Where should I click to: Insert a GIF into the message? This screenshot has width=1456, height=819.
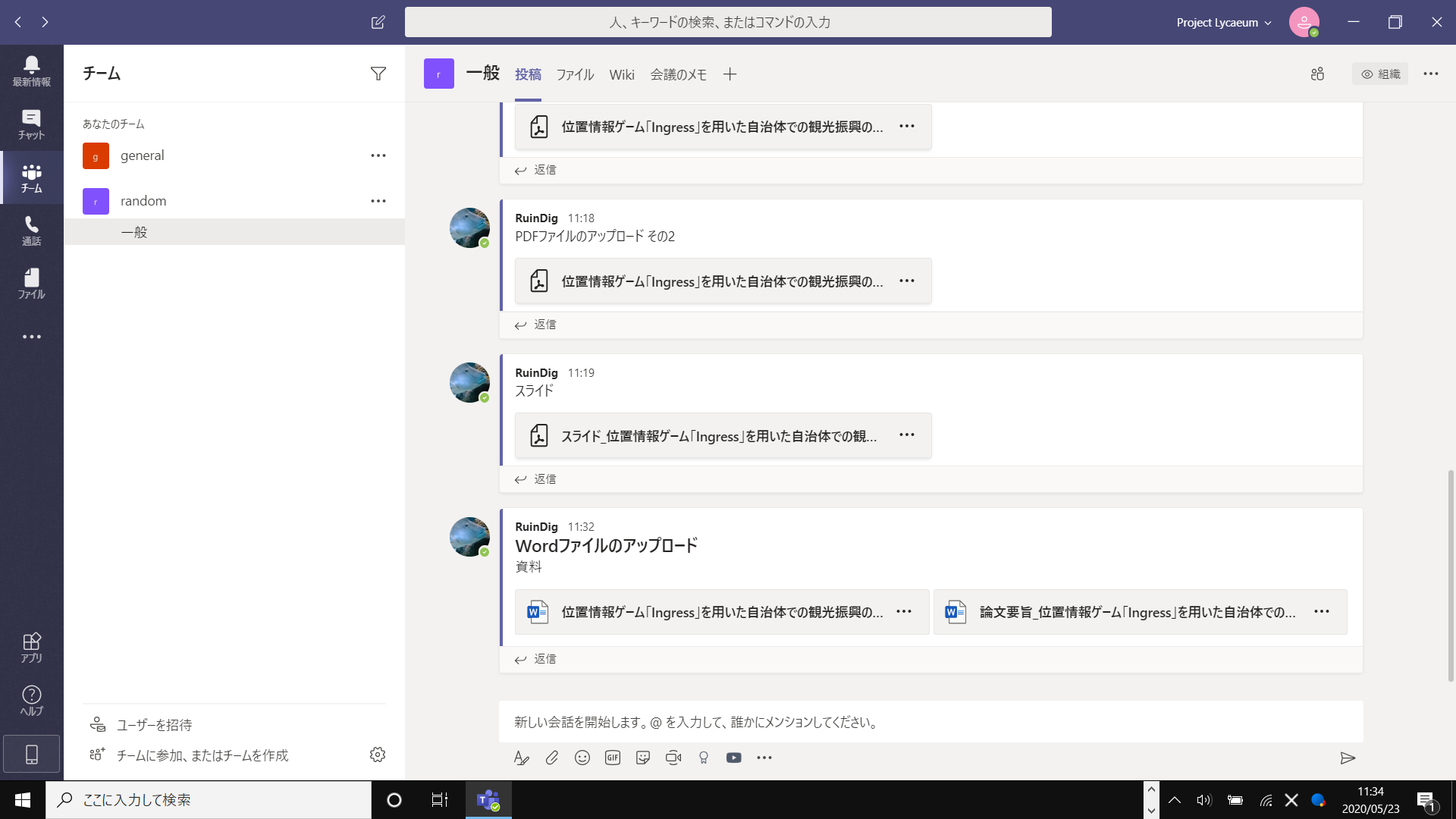click(x=613, y=758)
